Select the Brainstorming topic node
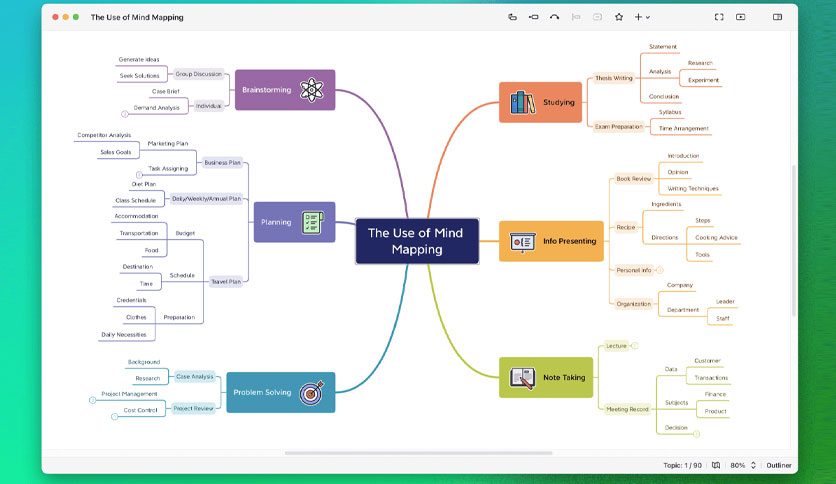Viewport: 836px width, 484px height. 285,90
